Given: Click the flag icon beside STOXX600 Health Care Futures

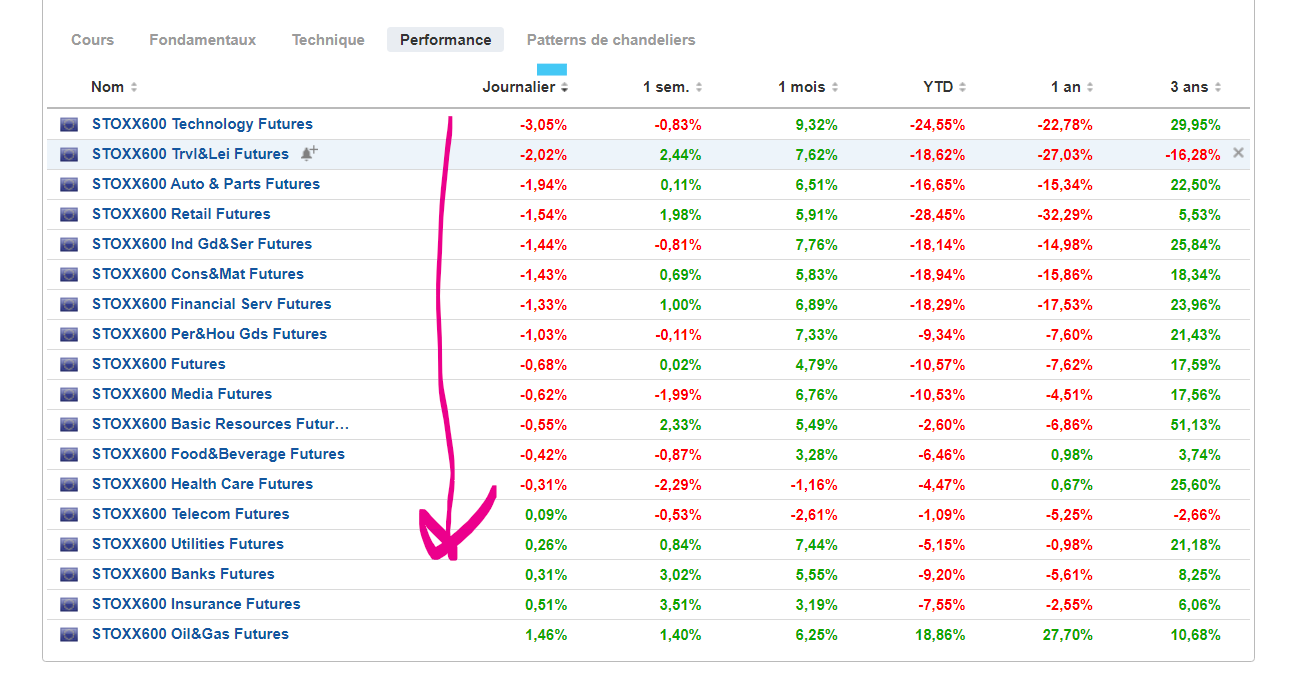Looking at the screenshot, I should (x=69, y=485).
